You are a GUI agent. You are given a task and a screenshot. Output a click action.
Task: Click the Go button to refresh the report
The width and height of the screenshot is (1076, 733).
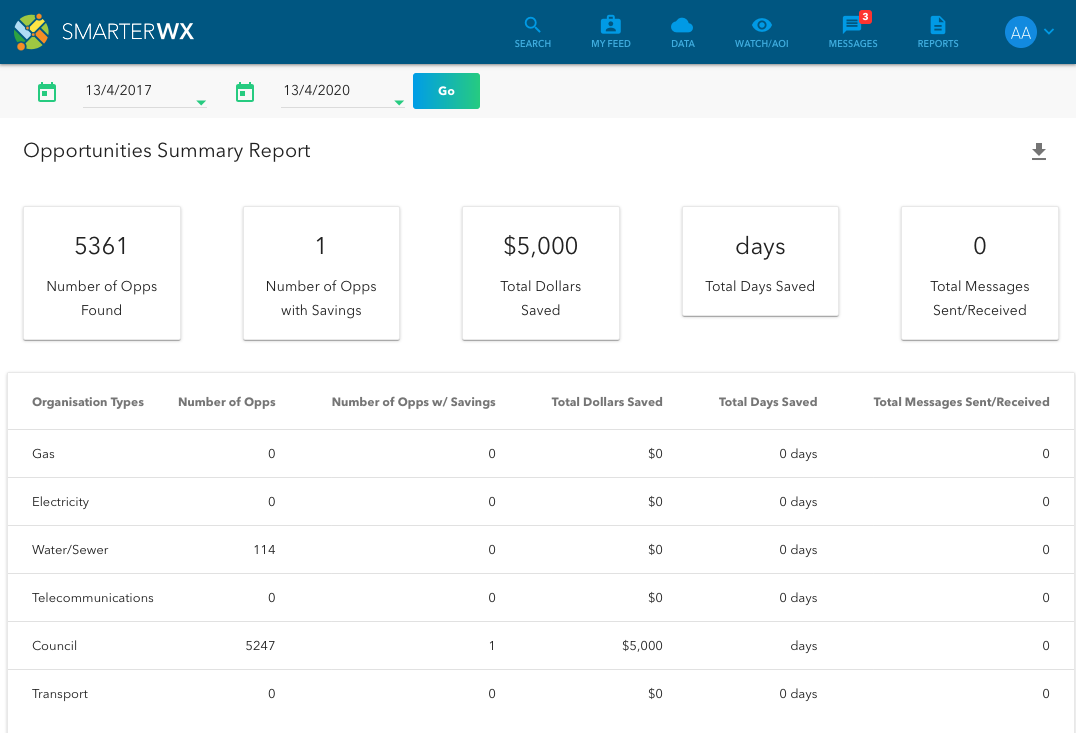click(x=446, y=90)
